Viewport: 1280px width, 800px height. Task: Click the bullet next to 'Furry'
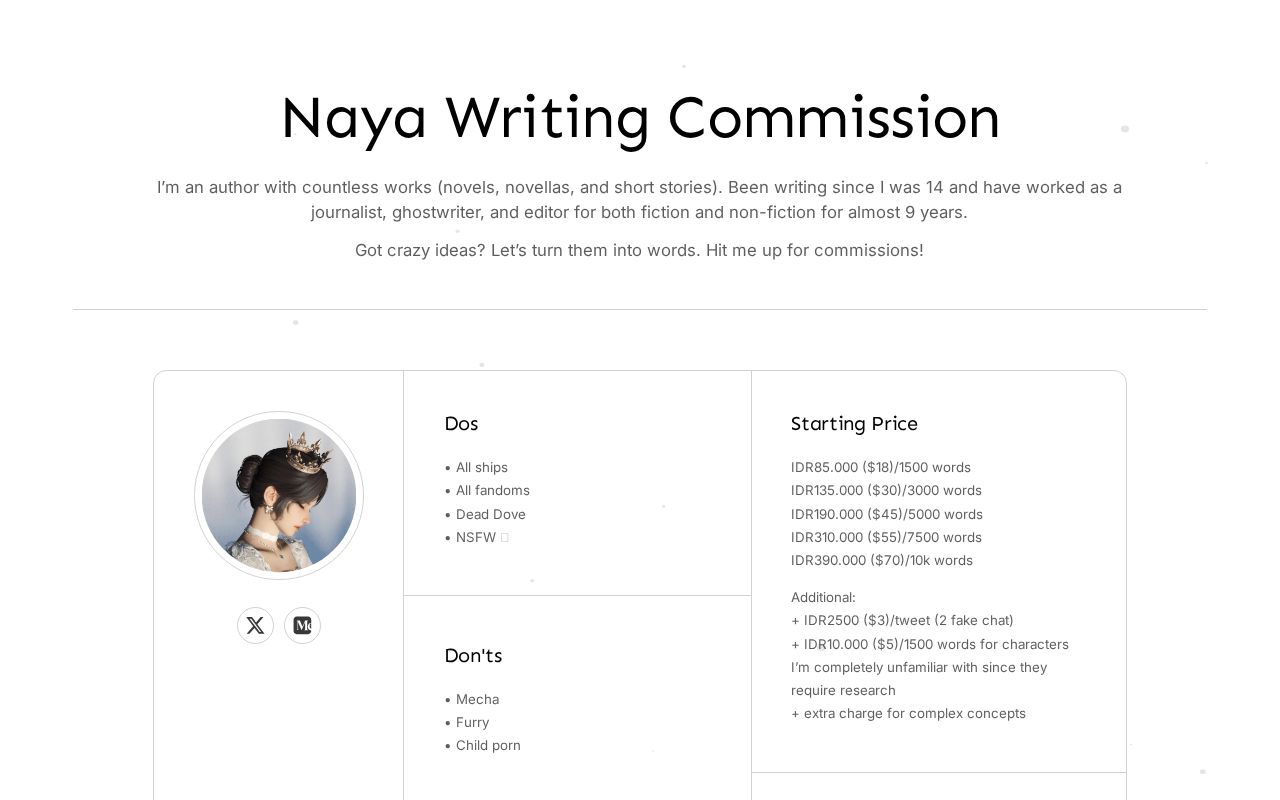pyautogui.click(x=447, y=722)
